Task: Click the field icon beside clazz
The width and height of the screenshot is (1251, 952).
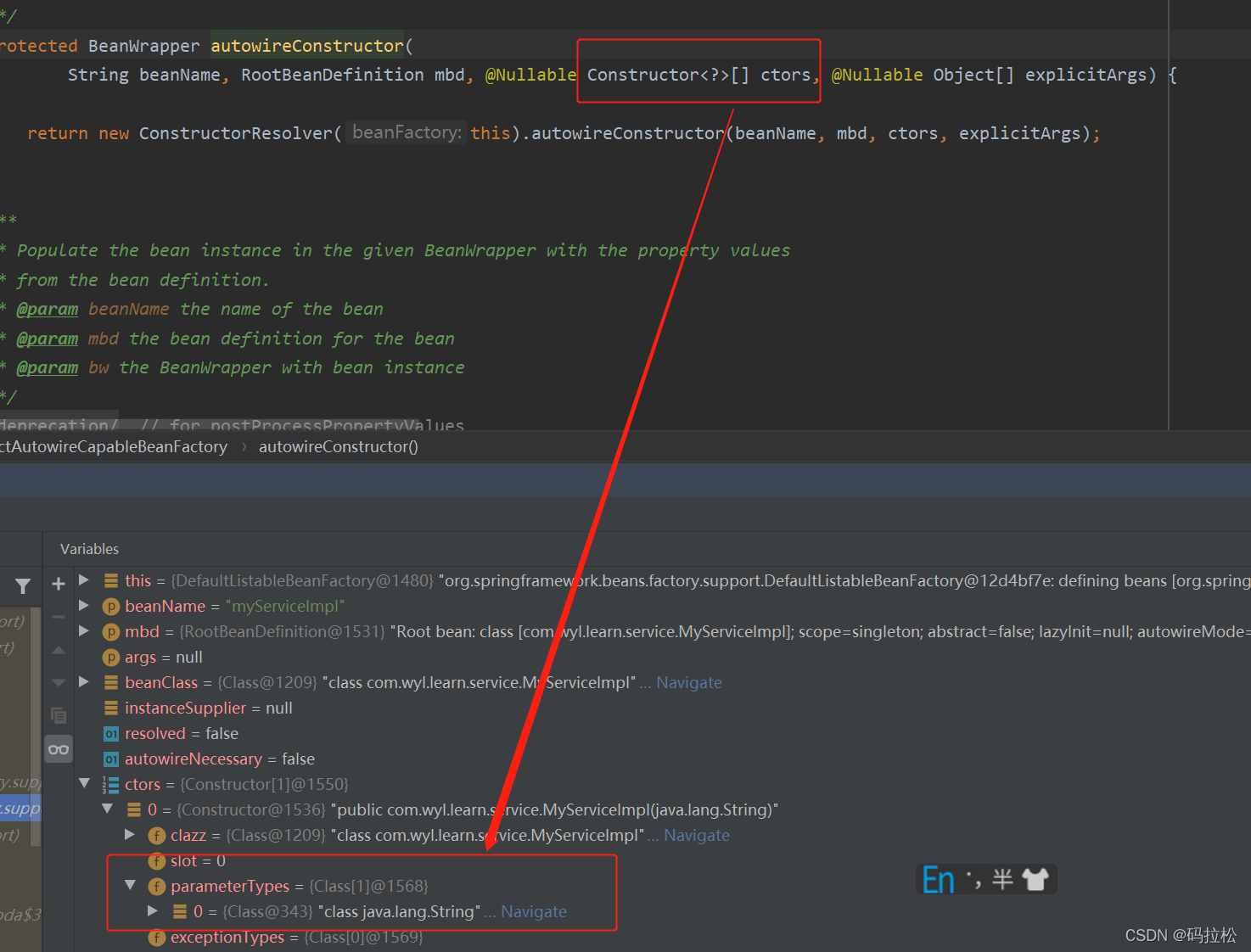Action: [x=157, y=836]
